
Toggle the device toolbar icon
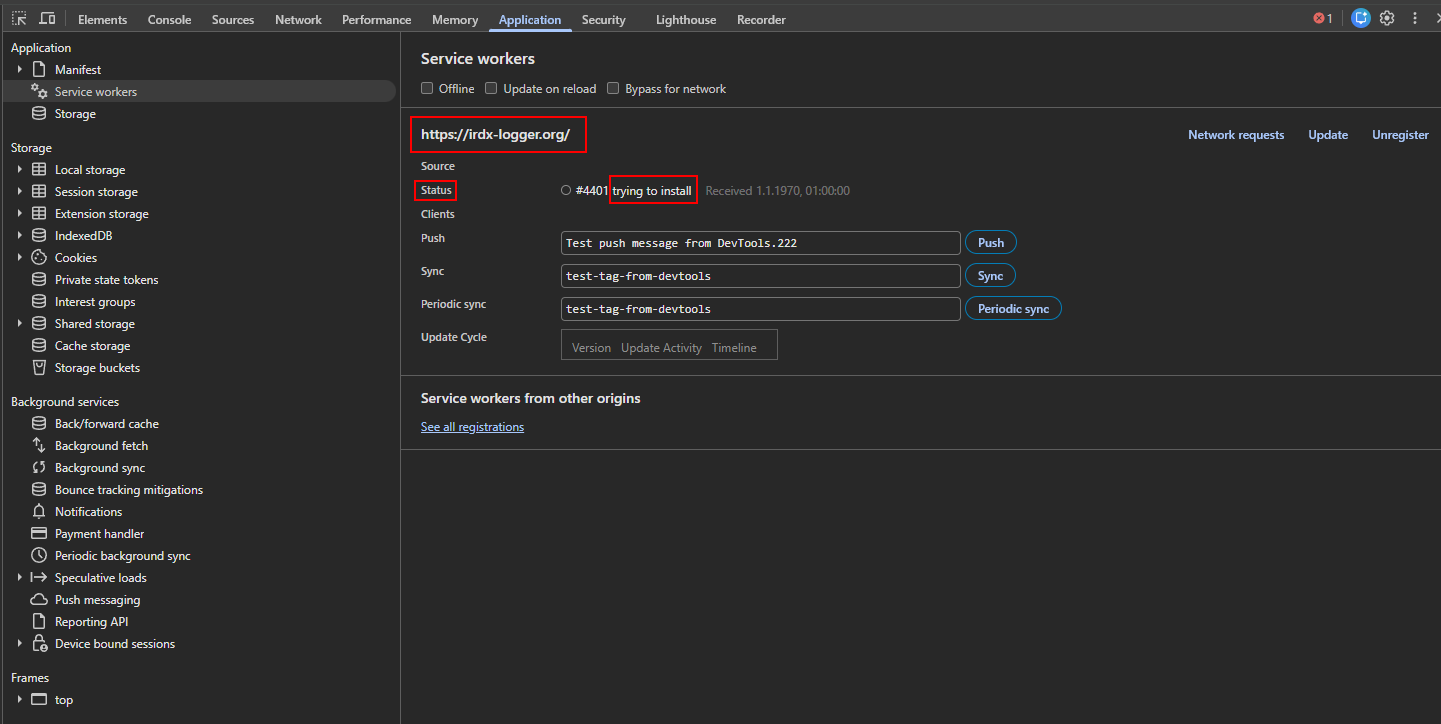(47, 18)
